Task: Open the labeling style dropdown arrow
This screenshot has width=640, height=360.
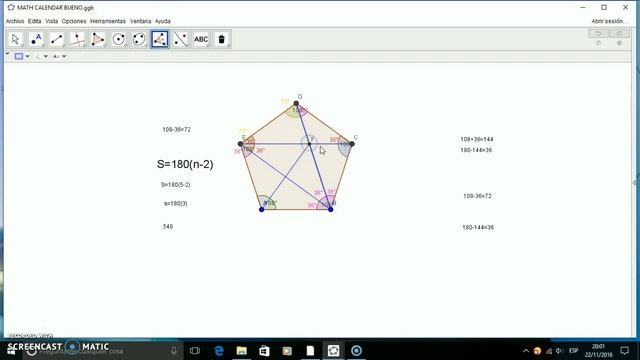Action: (64, 56)
